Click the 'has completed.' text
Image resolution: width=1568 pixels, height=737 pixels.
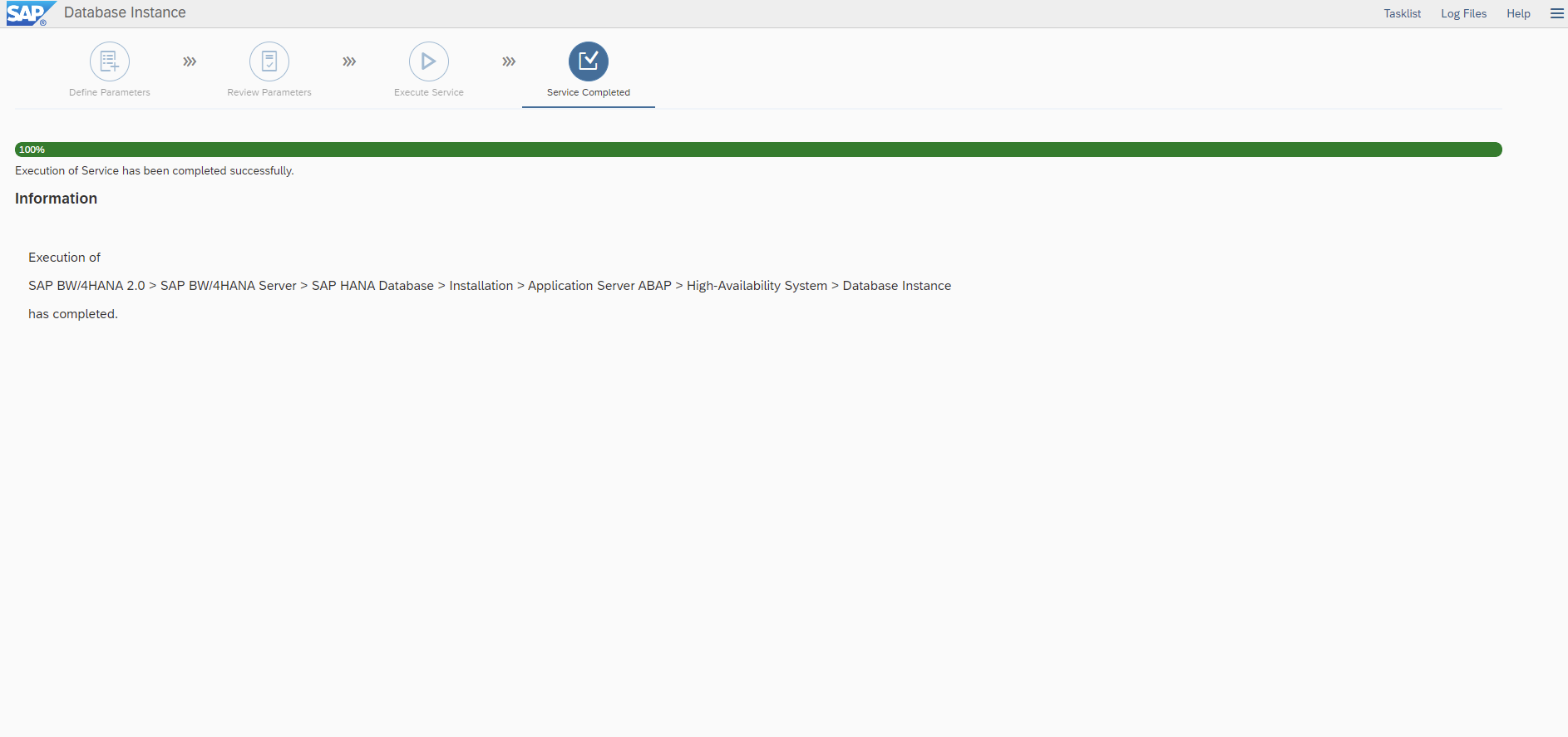73,314
